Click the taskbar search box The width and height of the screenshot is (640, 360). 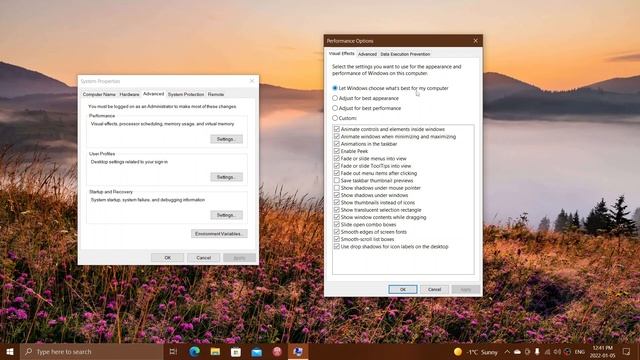pos(92,351)
